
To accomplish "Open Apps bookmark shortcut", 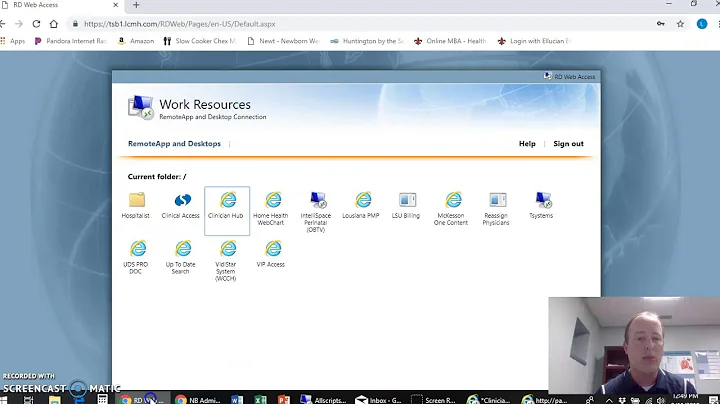I will click(x=13, y=41).
